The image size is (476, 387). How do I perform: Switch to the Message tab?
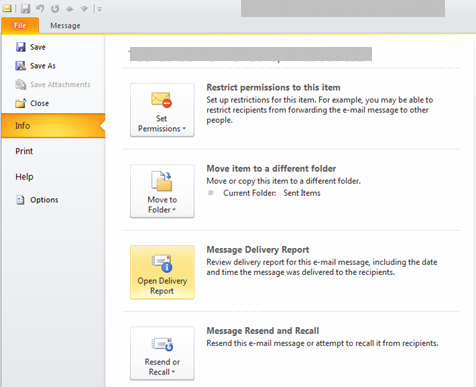tap(65, 26)
